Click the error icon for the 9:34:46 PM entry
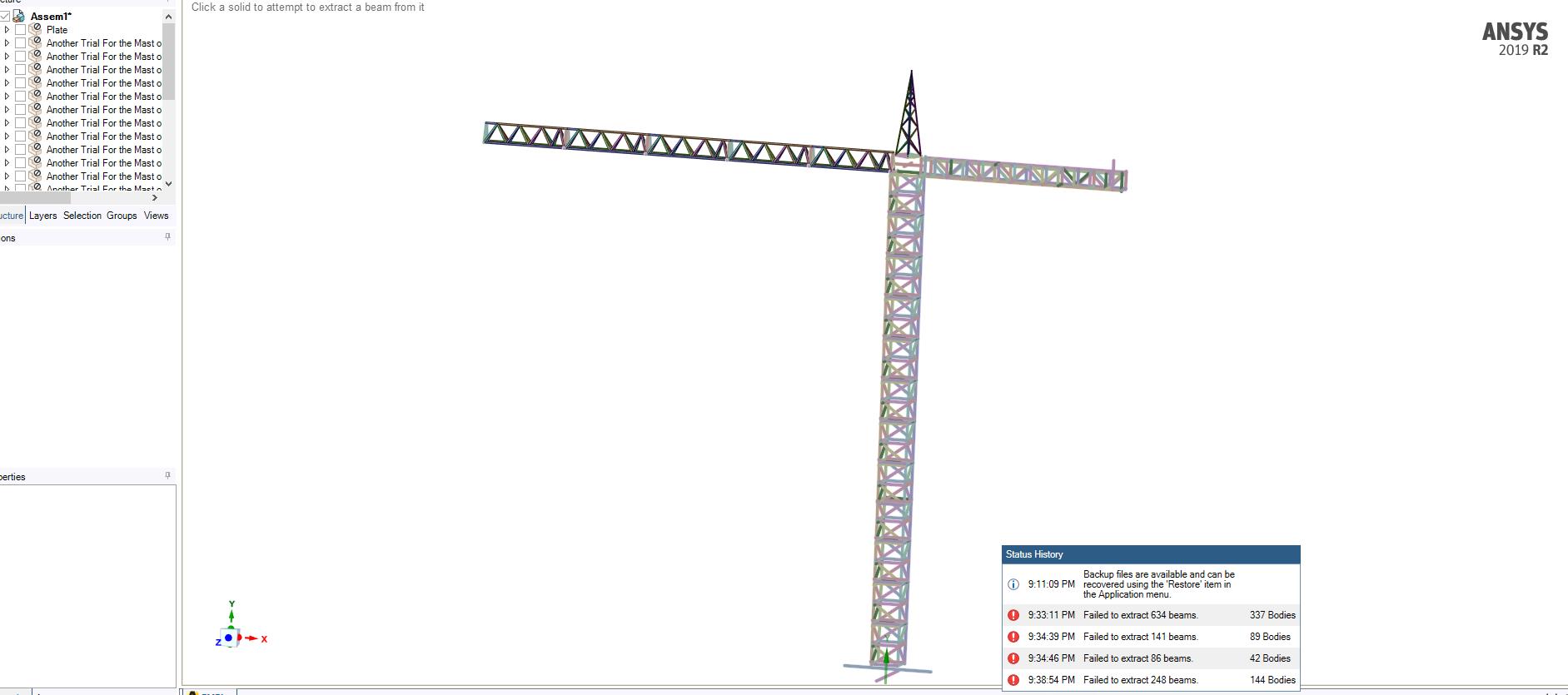The height and width of the screenshot is (695, 1568). 1013,658
